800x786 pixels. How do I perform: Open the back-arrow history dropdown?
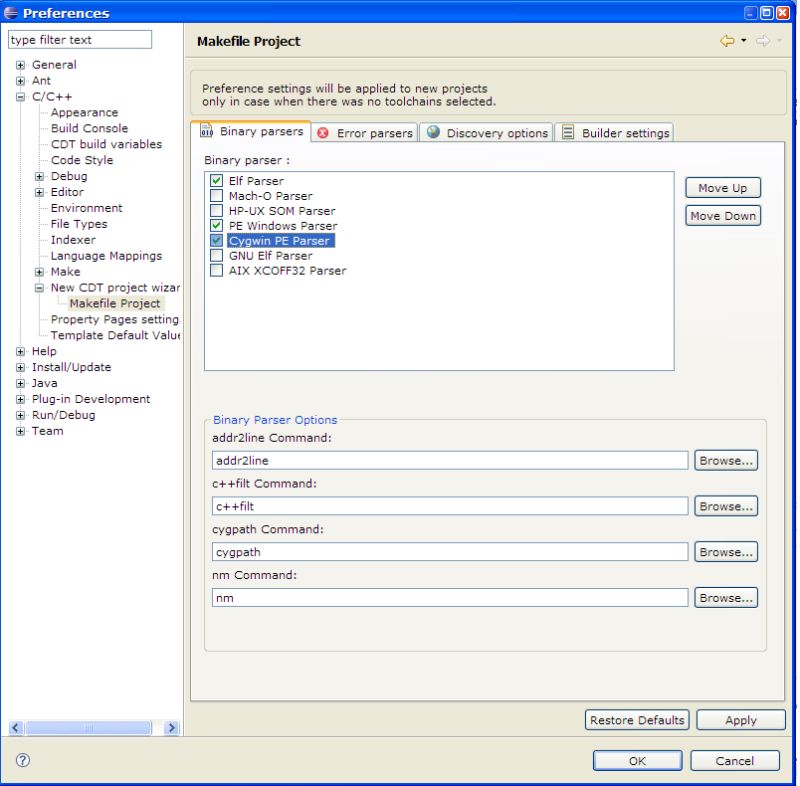point(743,39)
